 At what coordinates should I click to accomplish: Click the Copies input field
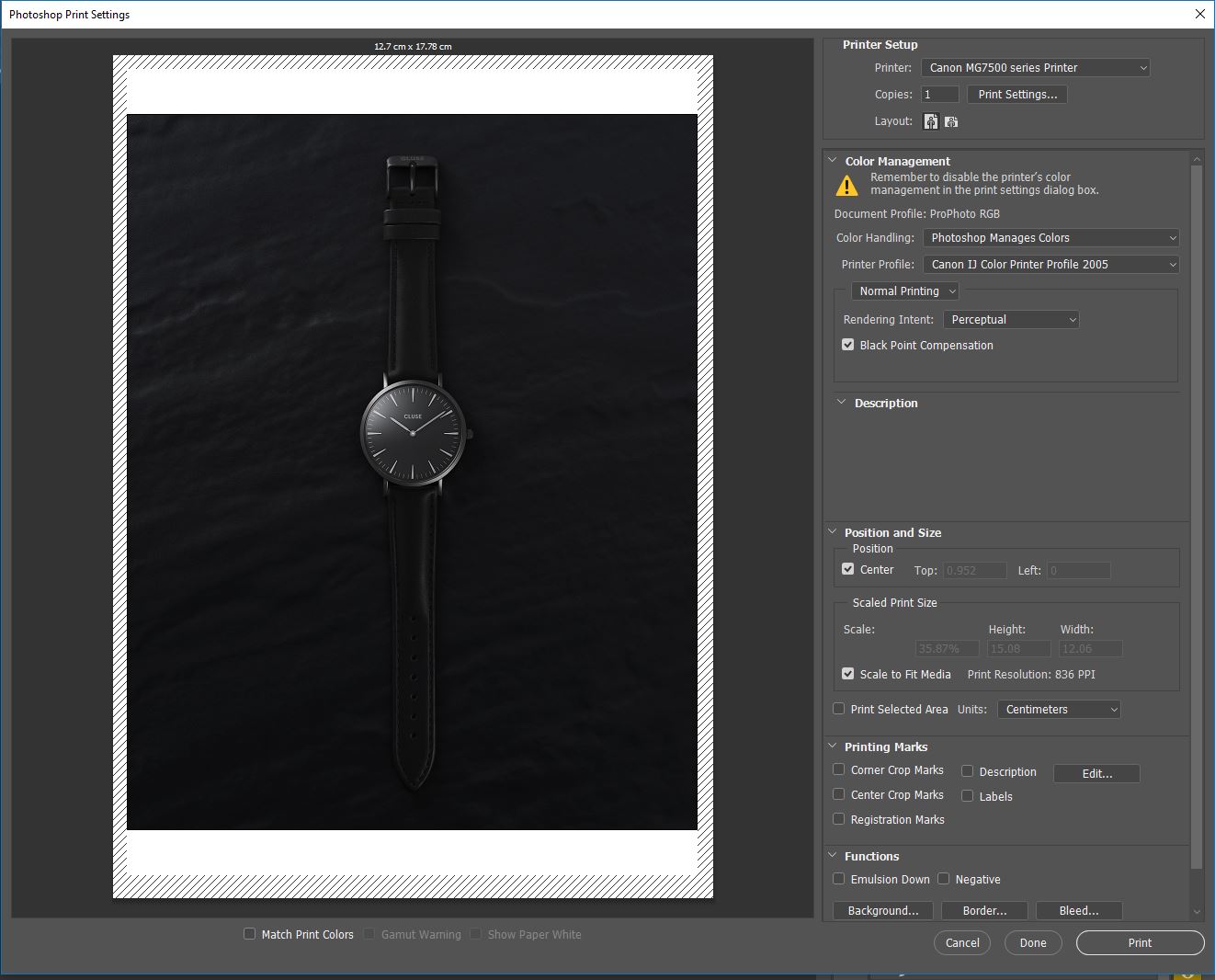tap(940, 95)
